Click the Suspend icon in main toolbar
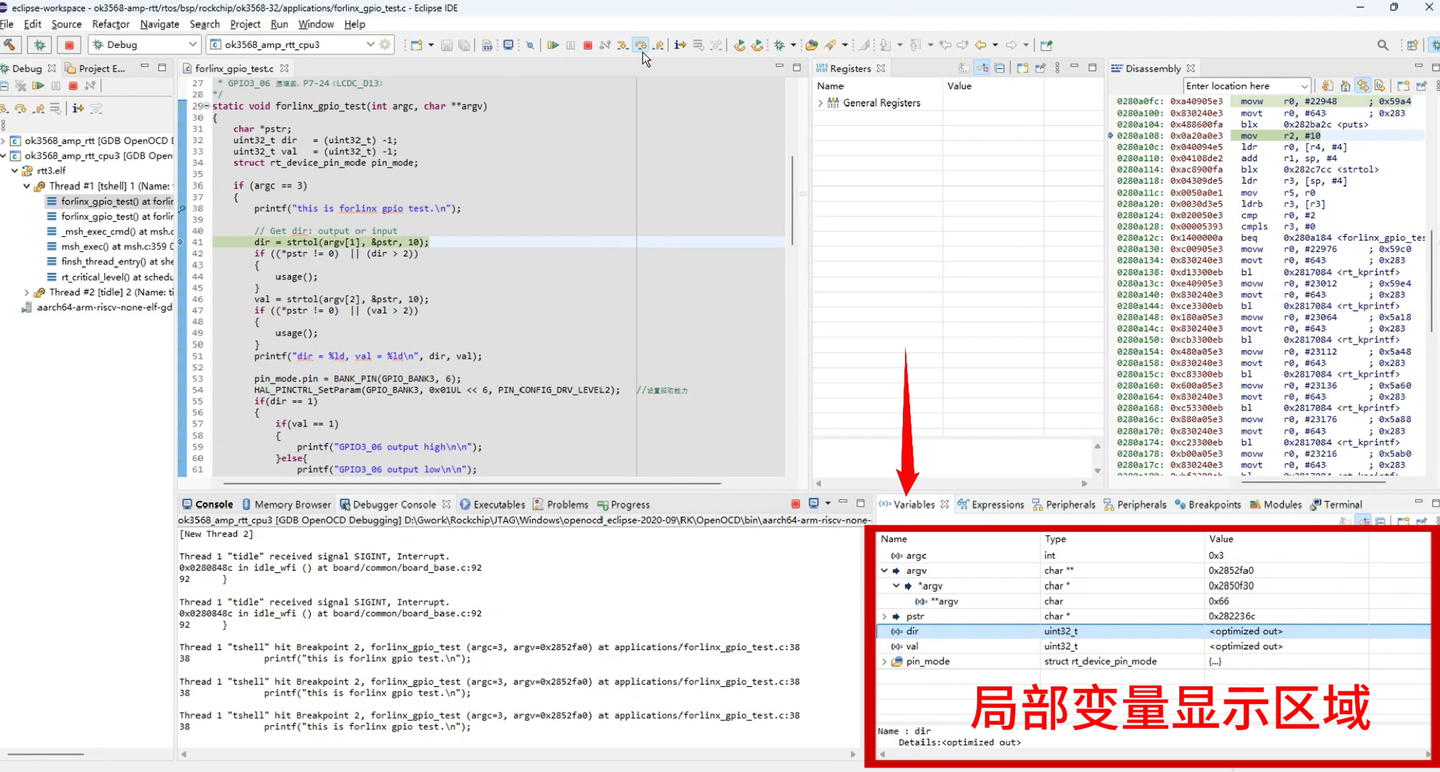 tap(570, 45)
